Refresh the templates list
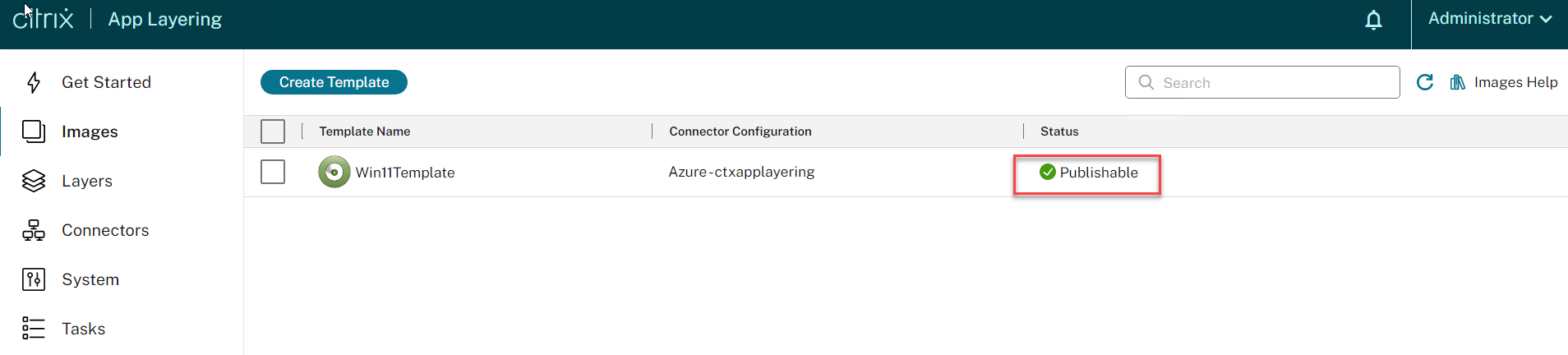The image size is (1568, 355). tap(1425, 82)
